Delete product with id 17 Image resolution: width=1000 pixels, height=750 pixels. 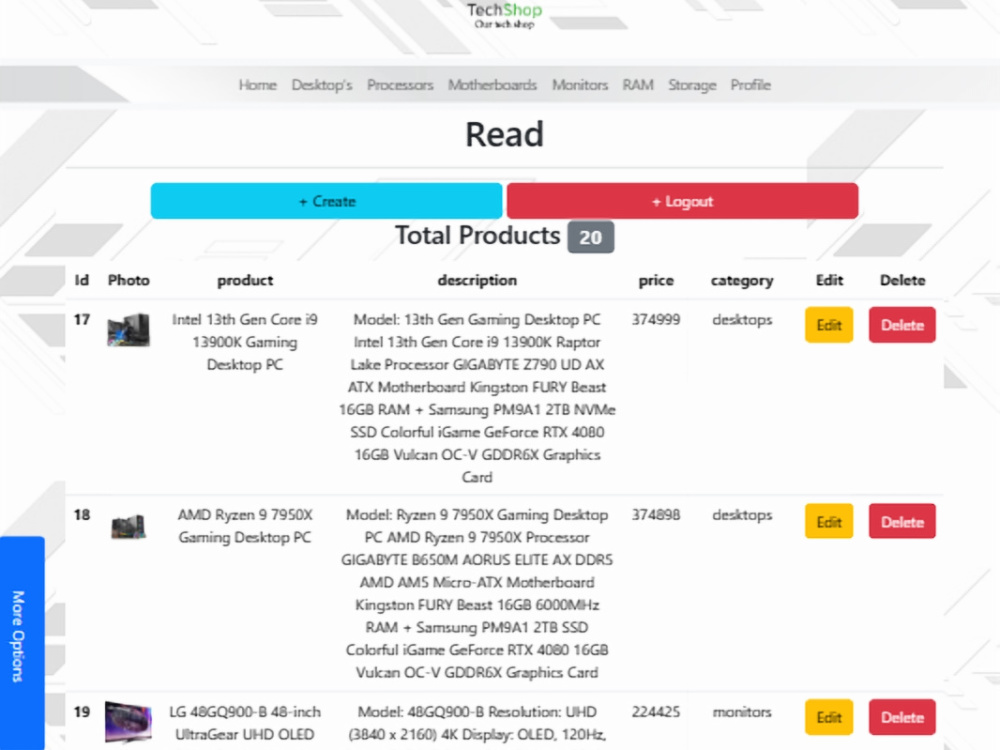coord(902,325)
